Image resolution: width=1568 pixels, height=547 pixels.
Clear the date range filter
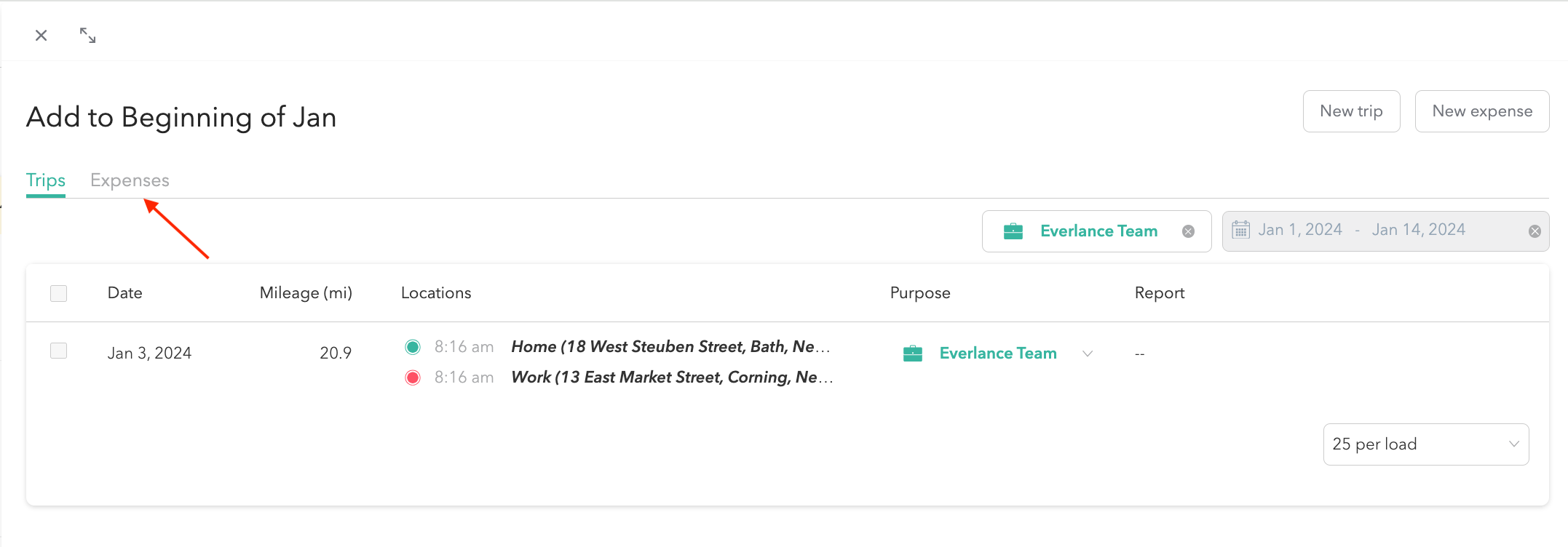pos(1535,231)
